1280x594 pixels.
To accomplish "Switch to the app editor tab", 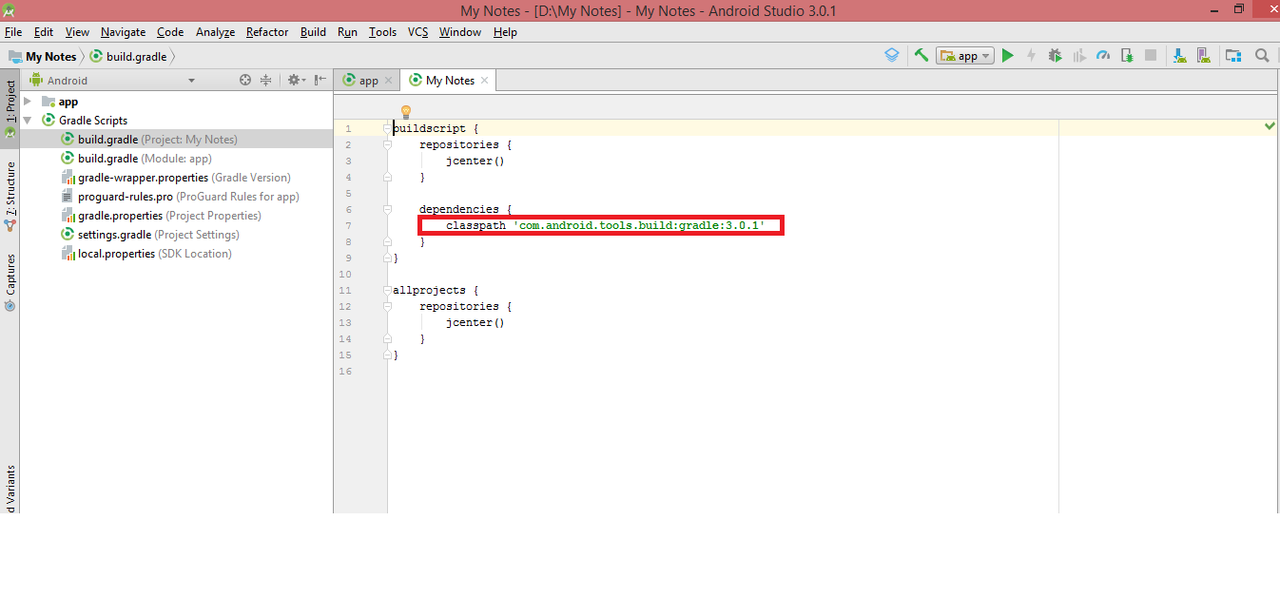I will pyautogui.click(x=367, y=80).
